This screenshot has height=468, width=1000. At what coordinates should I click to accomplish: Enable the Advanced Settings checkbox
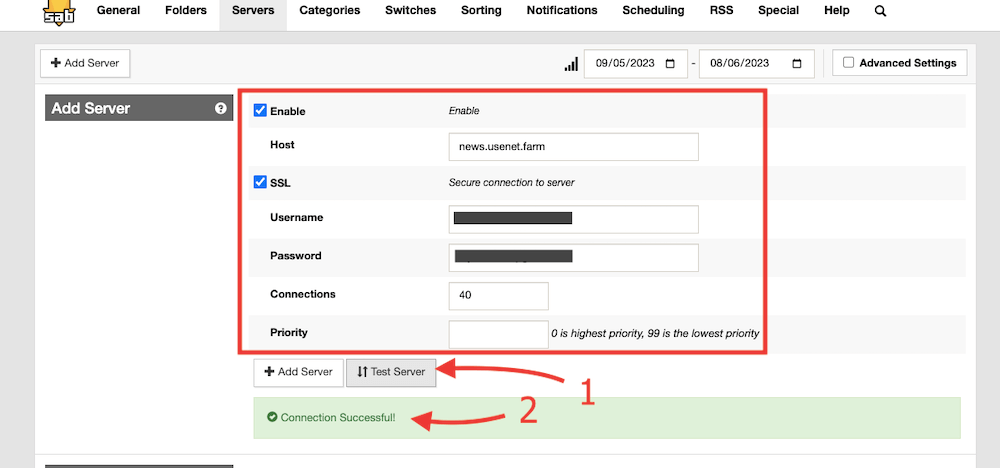(x=849, y=63)
